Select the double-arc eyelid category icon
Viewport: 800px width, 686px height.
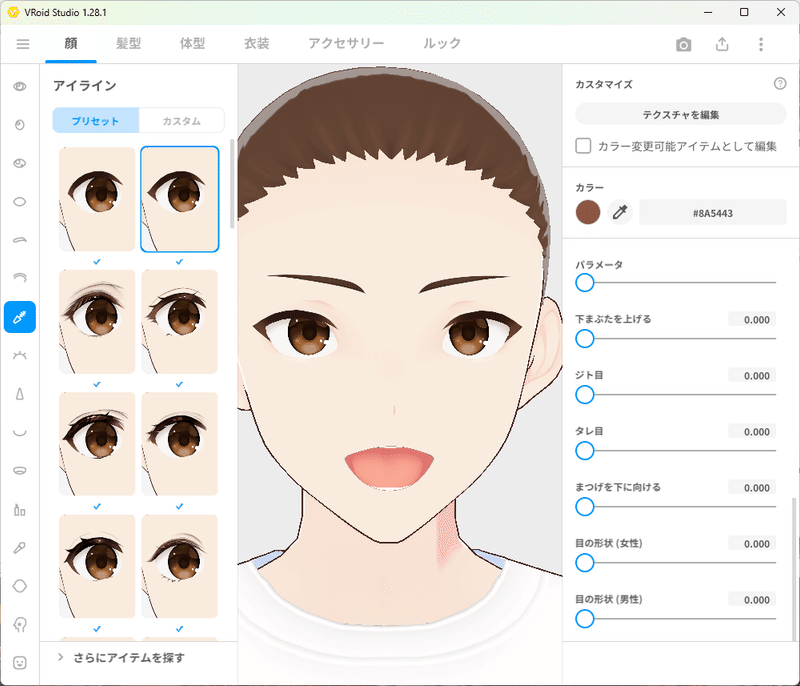click(x=20, y=278)
